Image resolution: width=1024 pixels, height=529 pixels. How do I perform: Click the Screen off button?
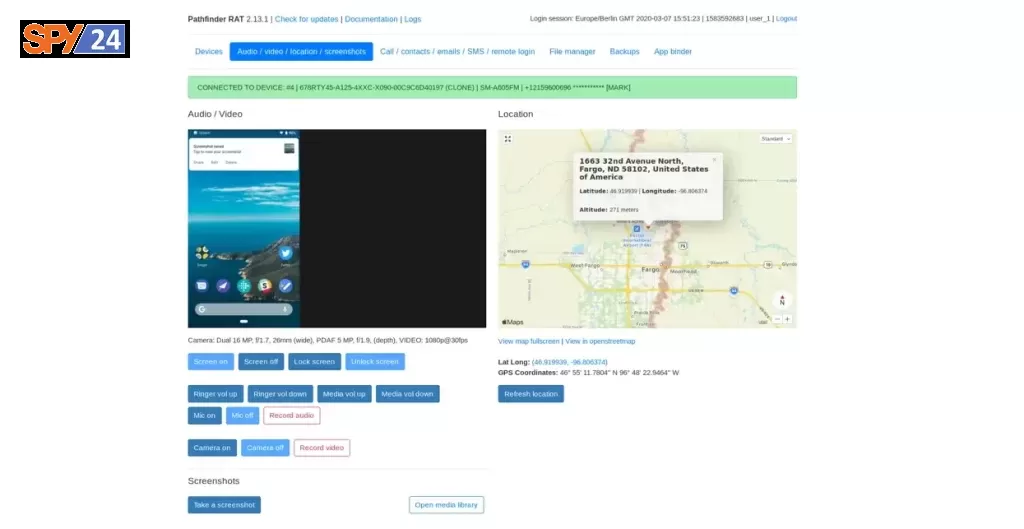[x=261, y=362]
